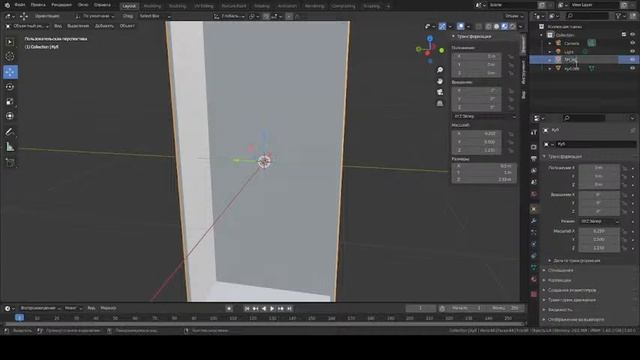Activate the Move tool
The image size is (640, 360).
pos(10,72)
